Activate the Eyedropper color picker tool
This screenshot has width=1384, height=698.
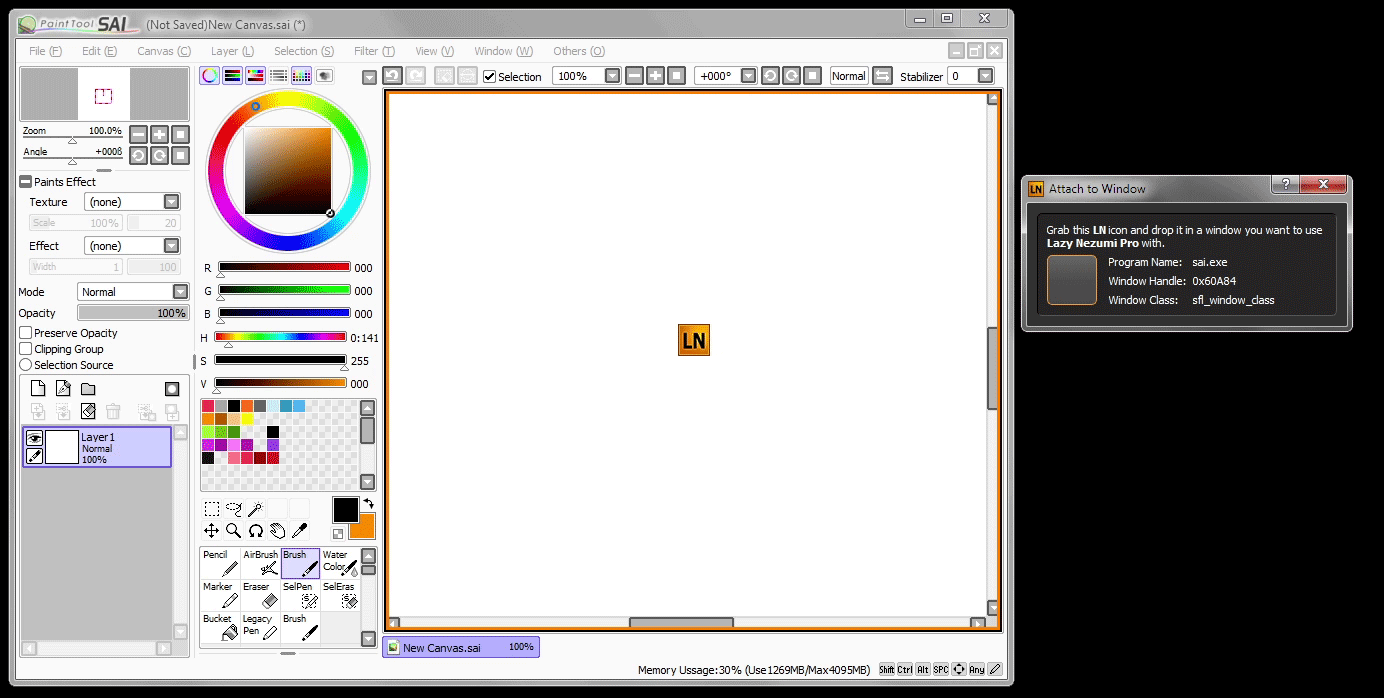(299, 531)
